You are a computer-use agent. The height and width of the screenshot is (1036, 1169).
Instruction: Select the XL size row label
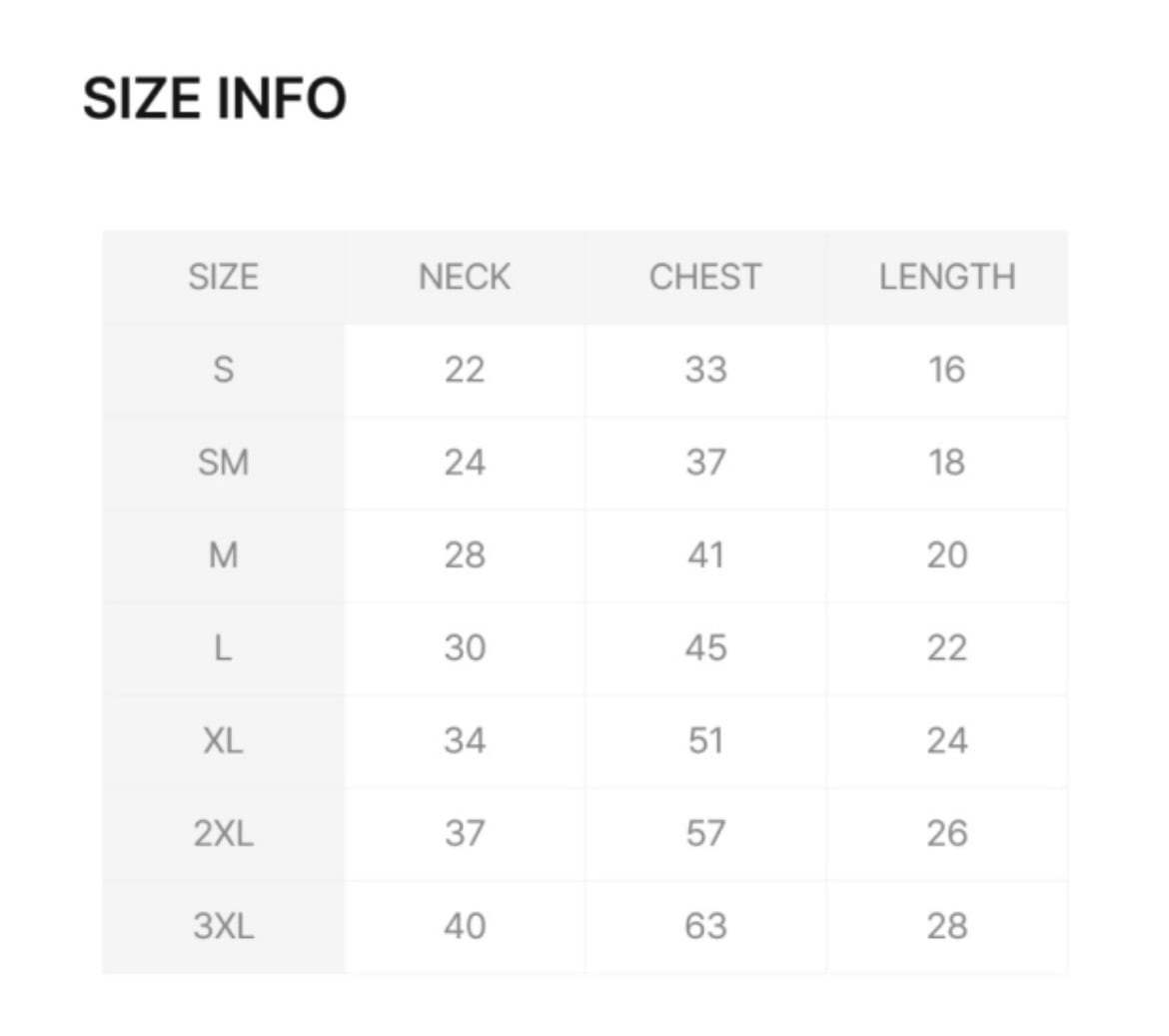click(223, 741)
